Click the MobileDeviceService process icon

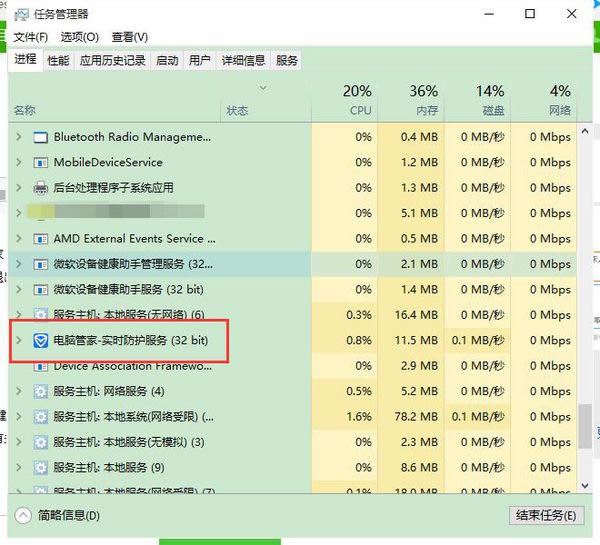point(41,162)
